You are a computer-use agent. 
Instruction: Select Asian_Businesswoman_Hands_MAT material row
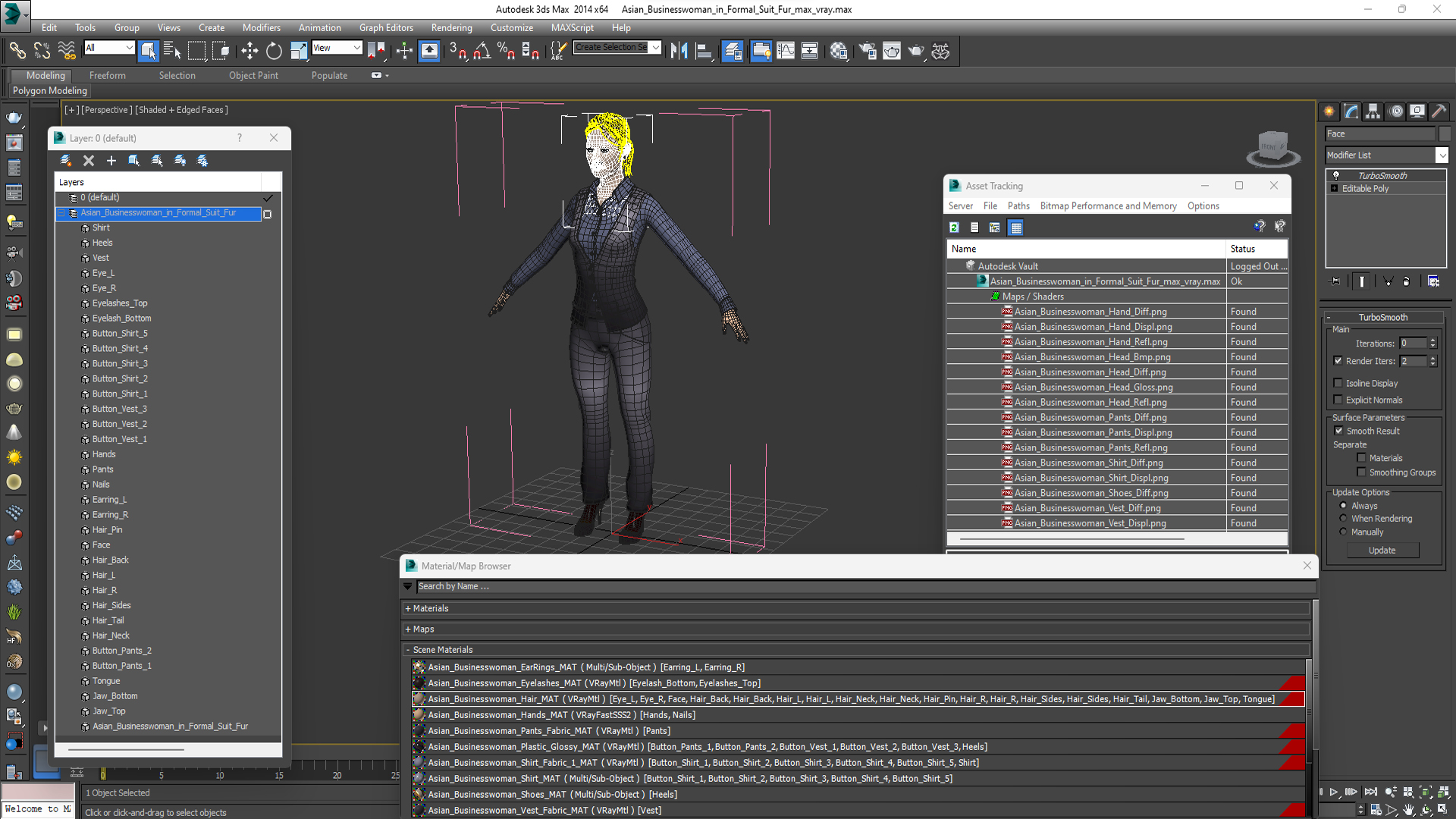tap(858, 715)
